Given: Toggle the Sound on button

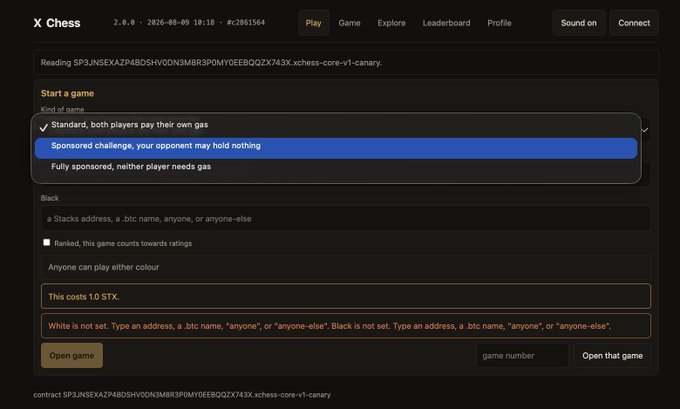Looking at the screenshot, I should point(579,23).
